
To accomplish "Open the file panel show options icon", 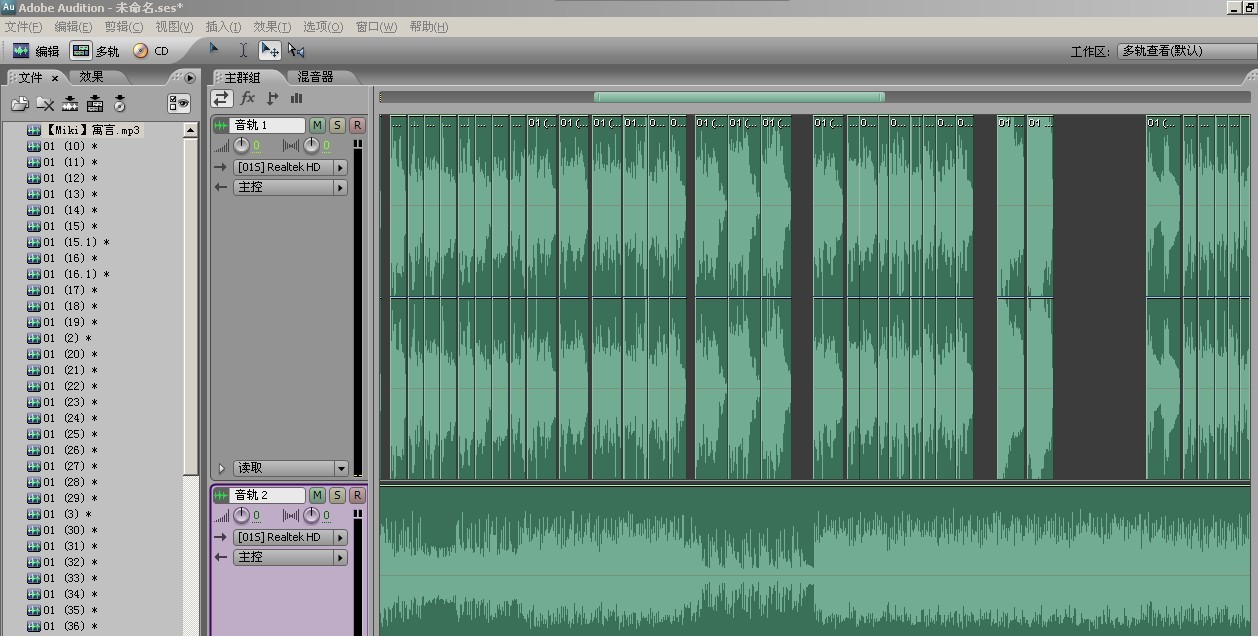I will point(179,103).
